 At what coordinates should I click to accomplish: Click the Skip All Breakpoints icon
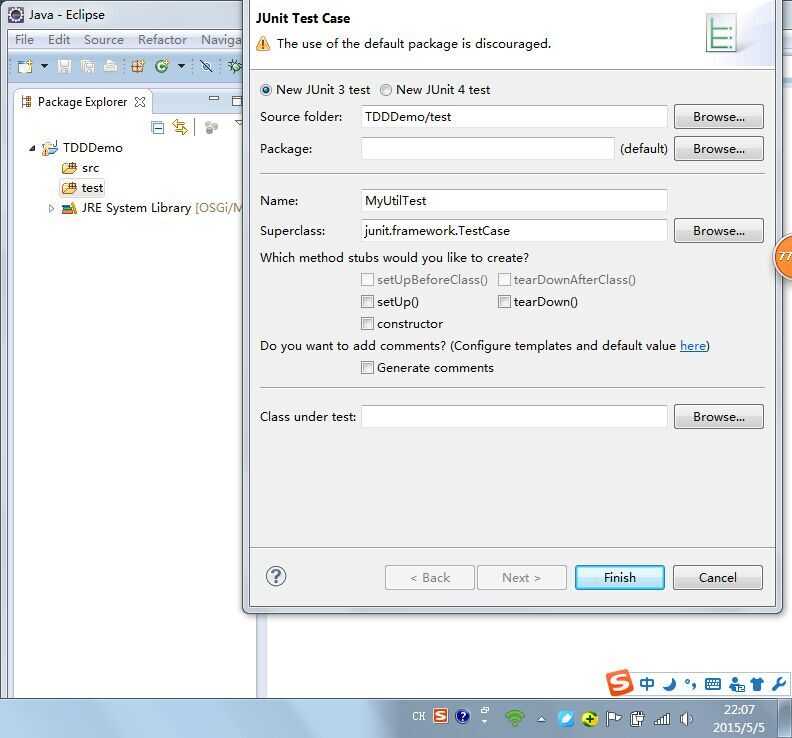coord(206,66)
